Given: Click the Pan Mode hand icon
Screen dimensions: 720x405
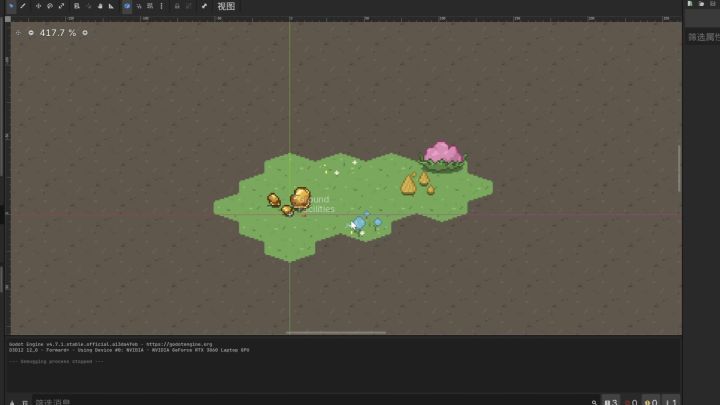Looking at the screenshot, I should (x=100, y=6).
